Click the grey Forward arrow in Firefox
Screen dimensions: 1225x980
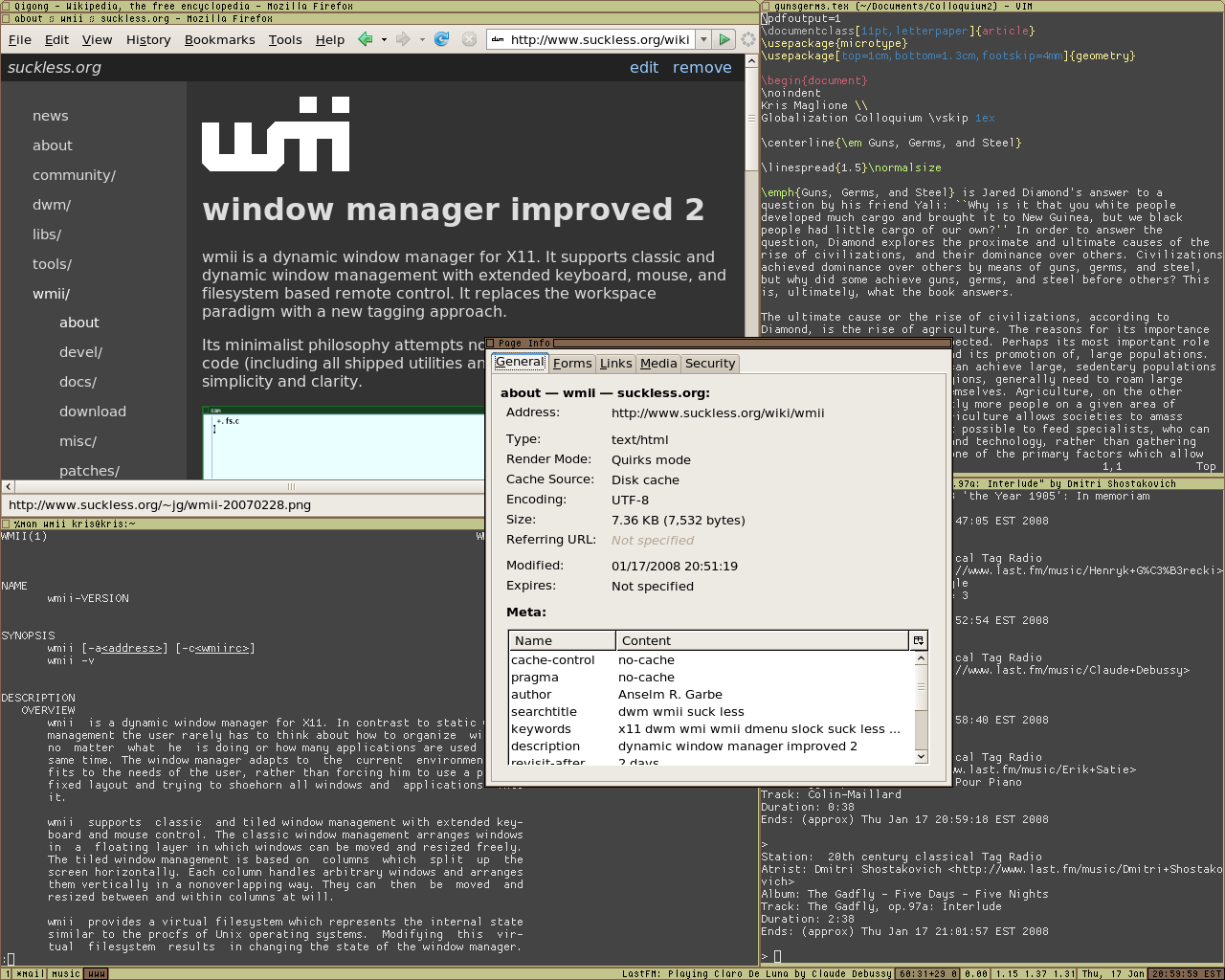pos(403,39)
